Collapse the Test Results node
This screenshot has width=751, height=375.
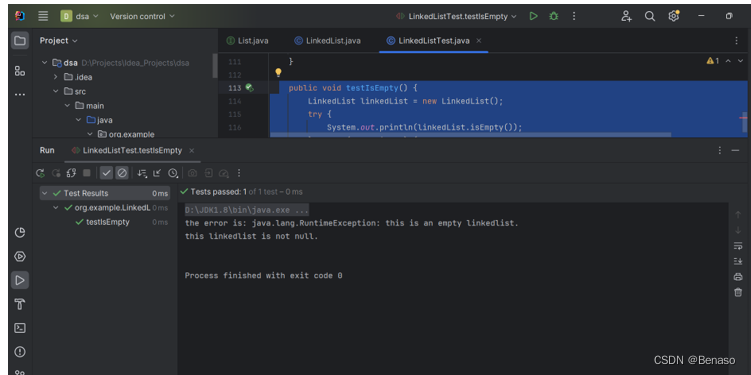pyautogui.click(x=45, y=193)
